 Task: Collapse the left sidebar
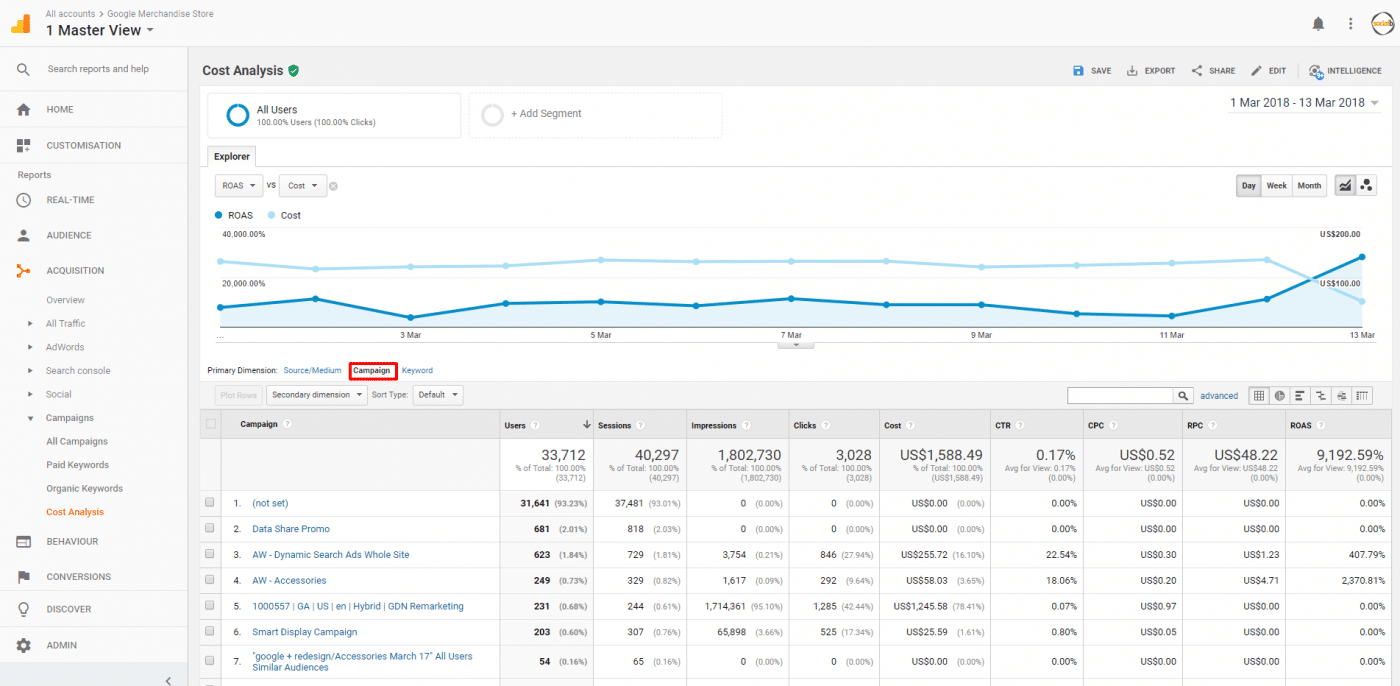168,681
